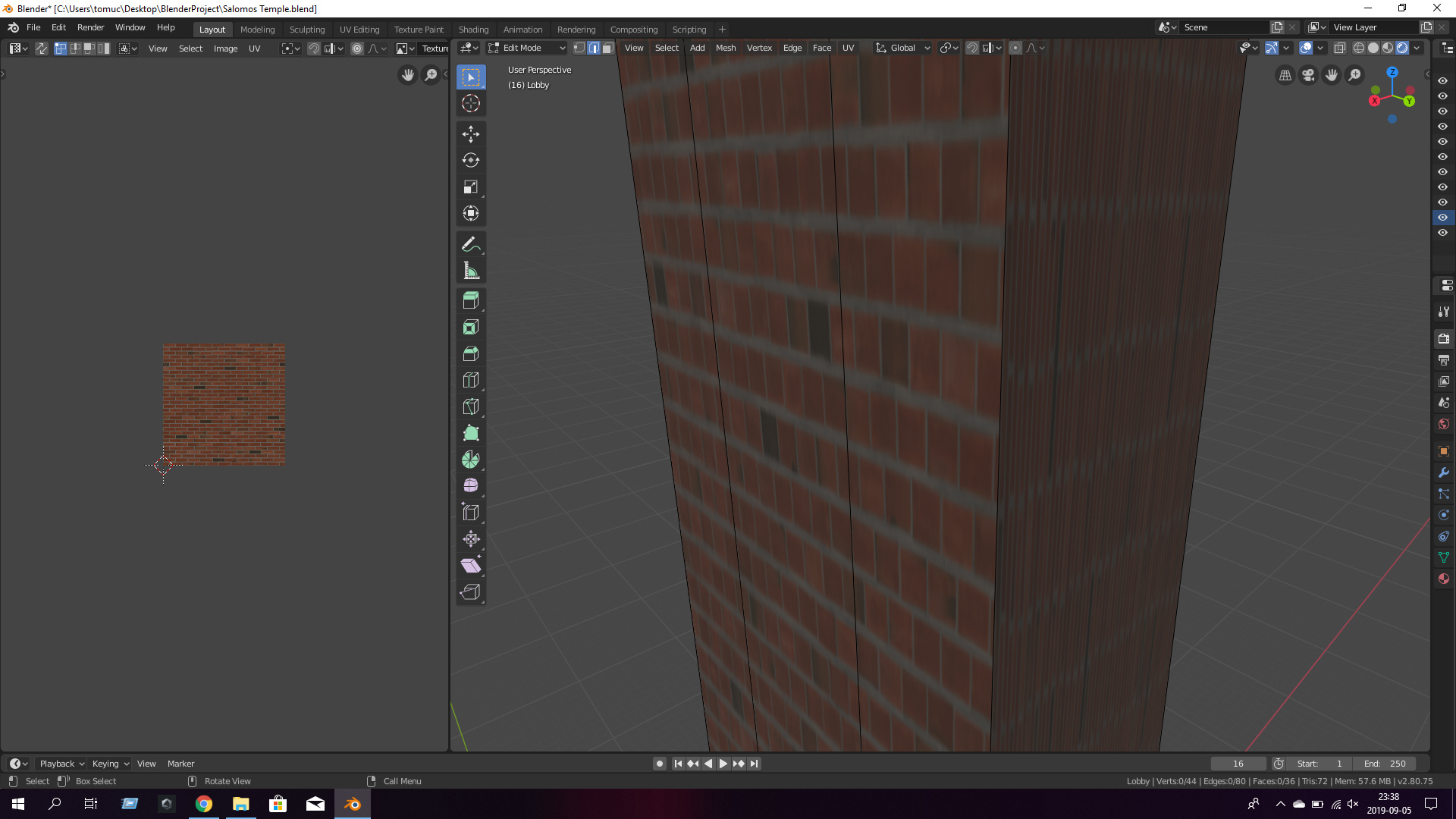This screenshot has width=1456, height=819.
Task: Toggle snapping magnet in 3D viewport header
Action: [972, 48]
